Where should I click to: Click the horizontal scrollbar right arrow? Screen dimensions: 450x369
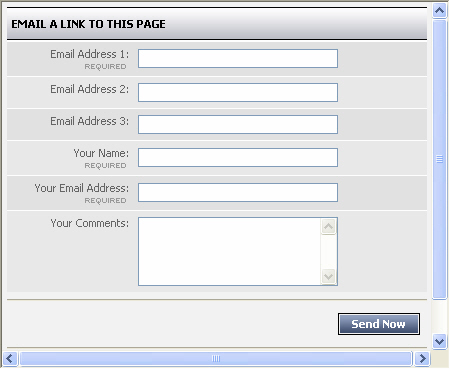tap(423, 359)
